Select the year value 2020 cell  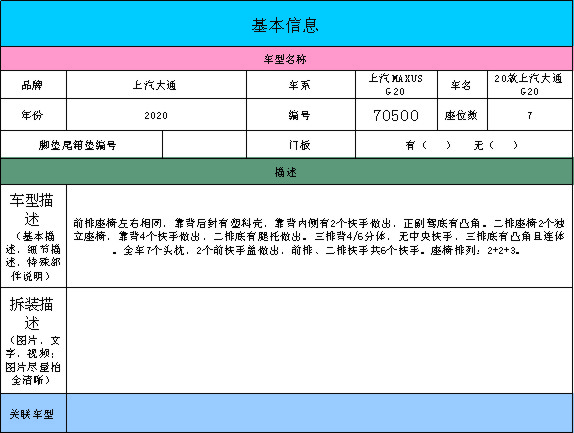[x=156, y=115]
